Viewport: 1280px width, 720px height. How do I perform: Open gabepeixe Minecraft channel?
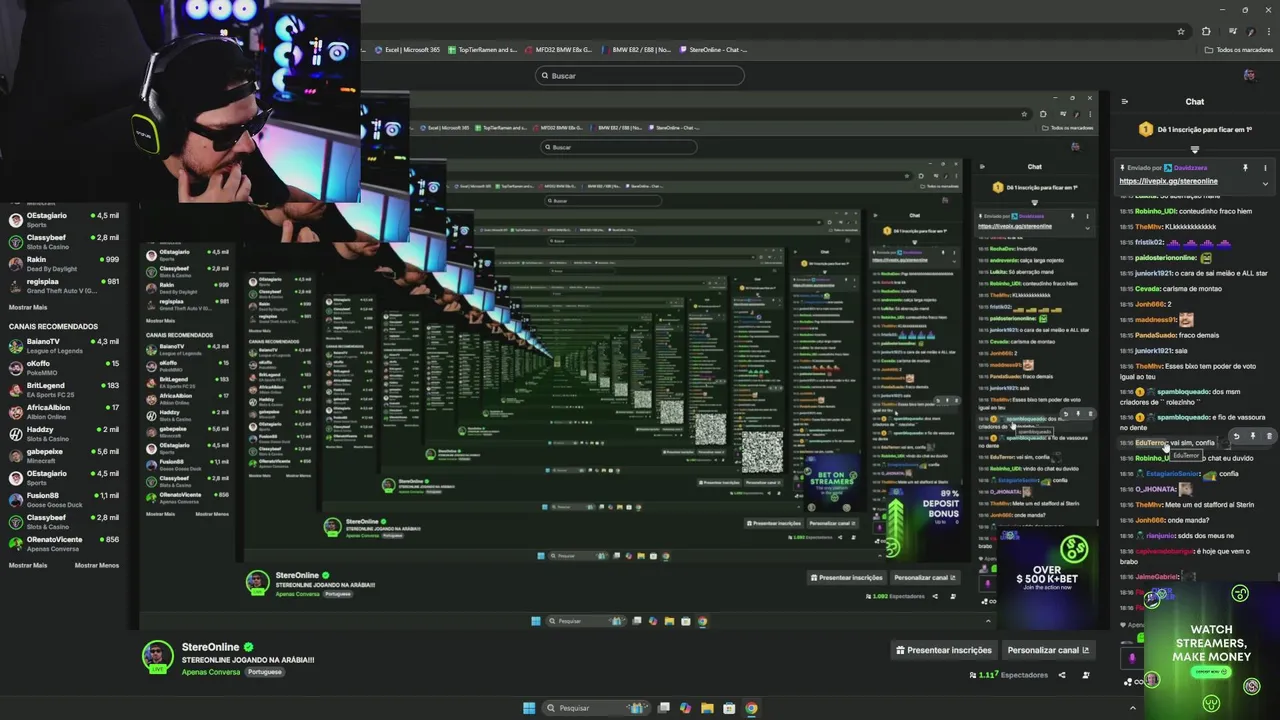click(x=64, y=456)
